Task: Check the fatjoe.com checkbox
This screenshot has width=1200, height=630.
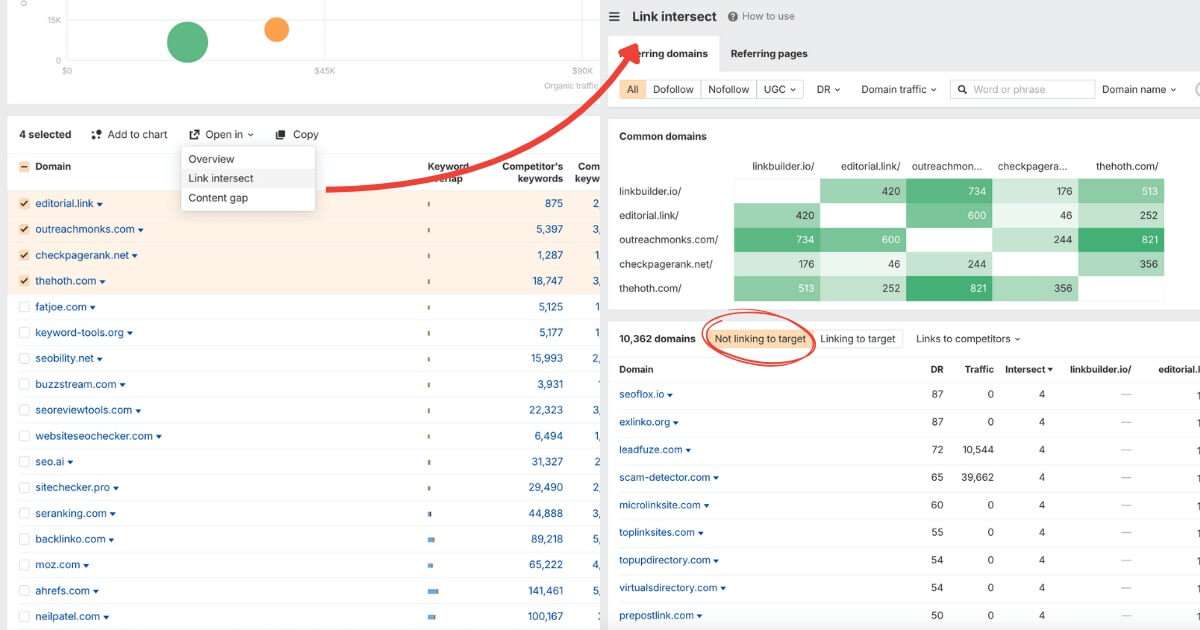Action: point(24,307)
